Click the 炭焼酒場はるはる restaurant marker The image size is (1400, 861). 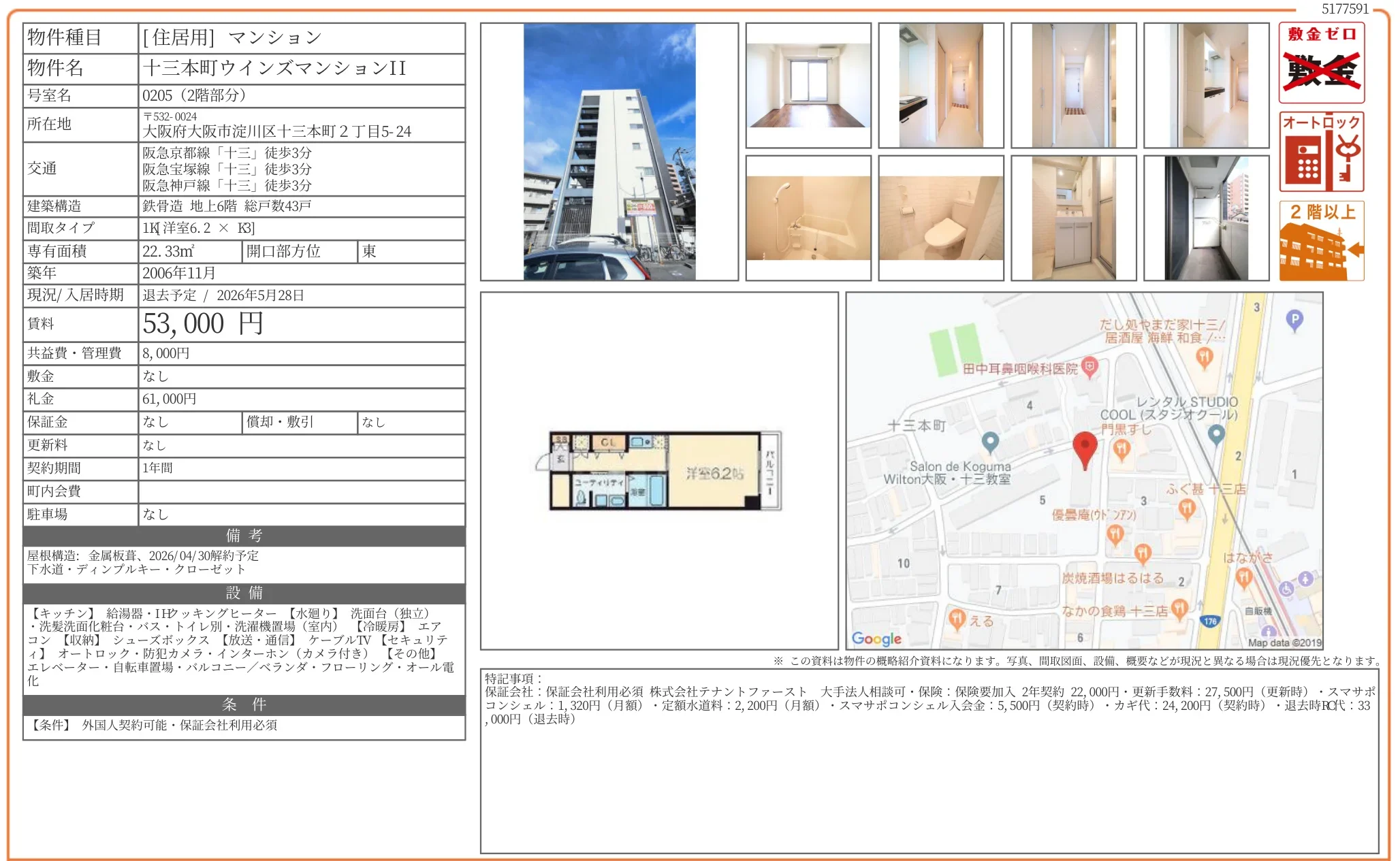coord(1143,553)
